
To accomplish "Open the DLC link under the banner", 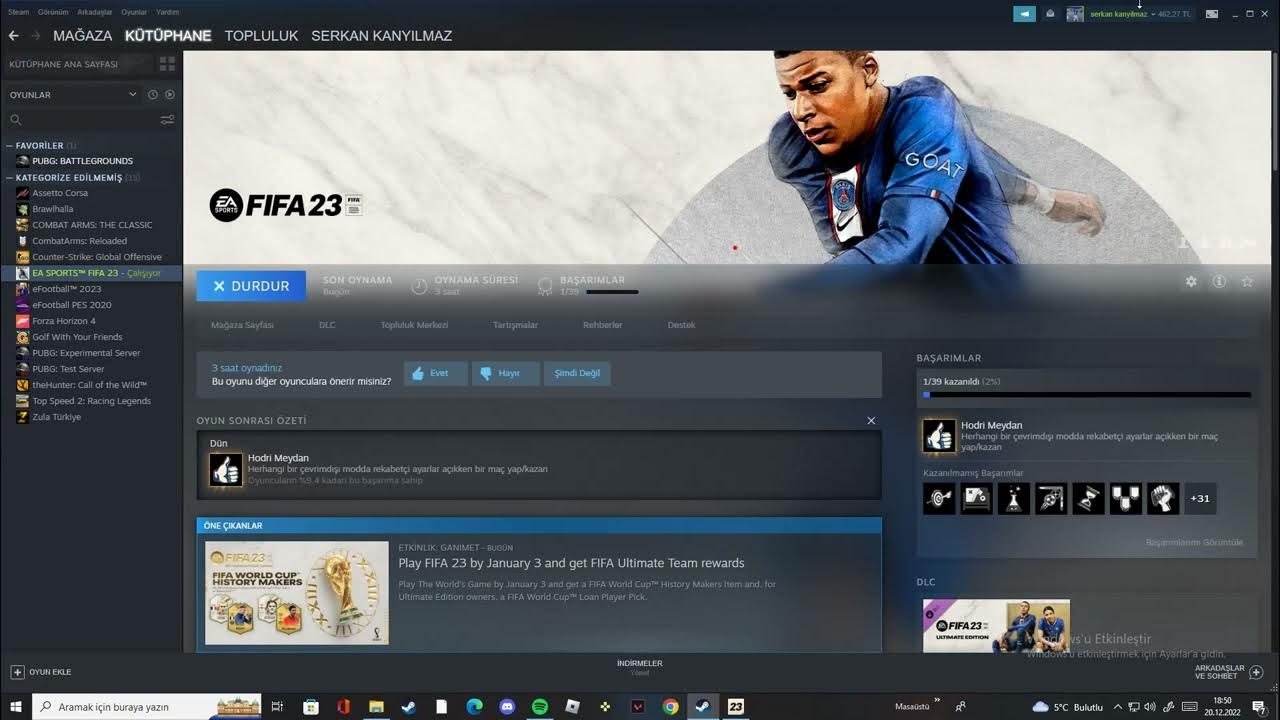I will click(x=327, y=325).
